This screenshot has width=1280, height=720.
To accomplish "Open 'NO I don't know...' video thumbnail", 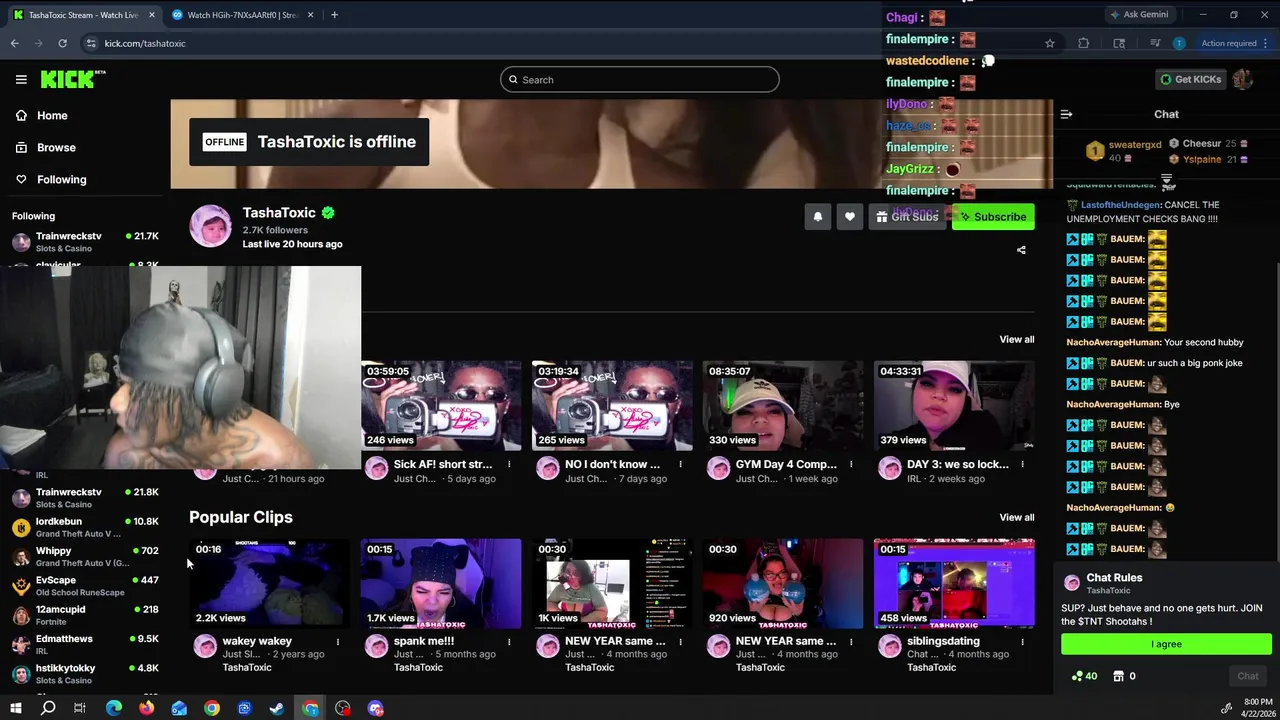I will pos(612,406).
